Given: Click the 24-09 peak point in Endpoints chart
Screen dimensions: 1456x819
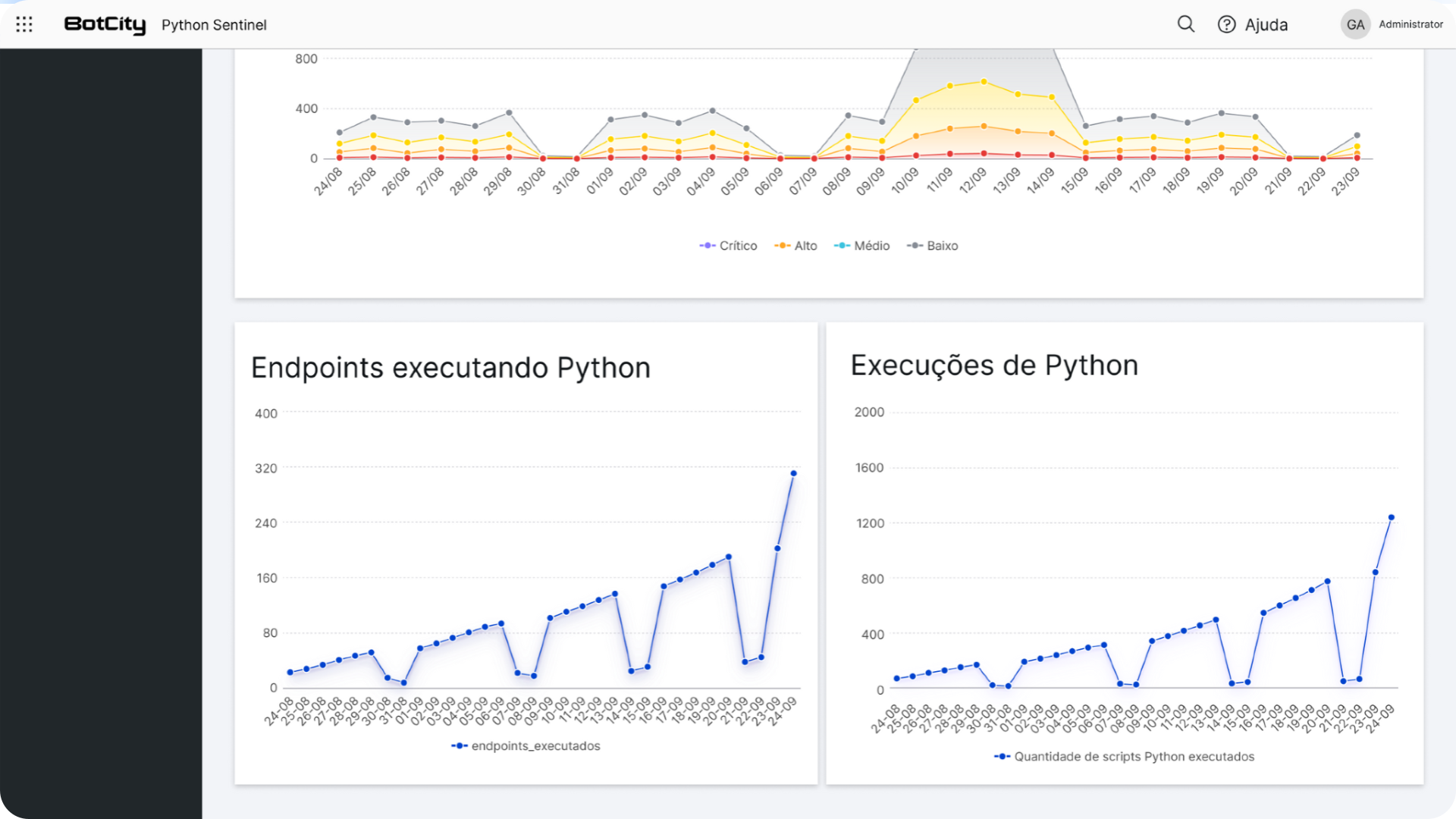Looking at the screenshot, I should (x=793, y=473).
